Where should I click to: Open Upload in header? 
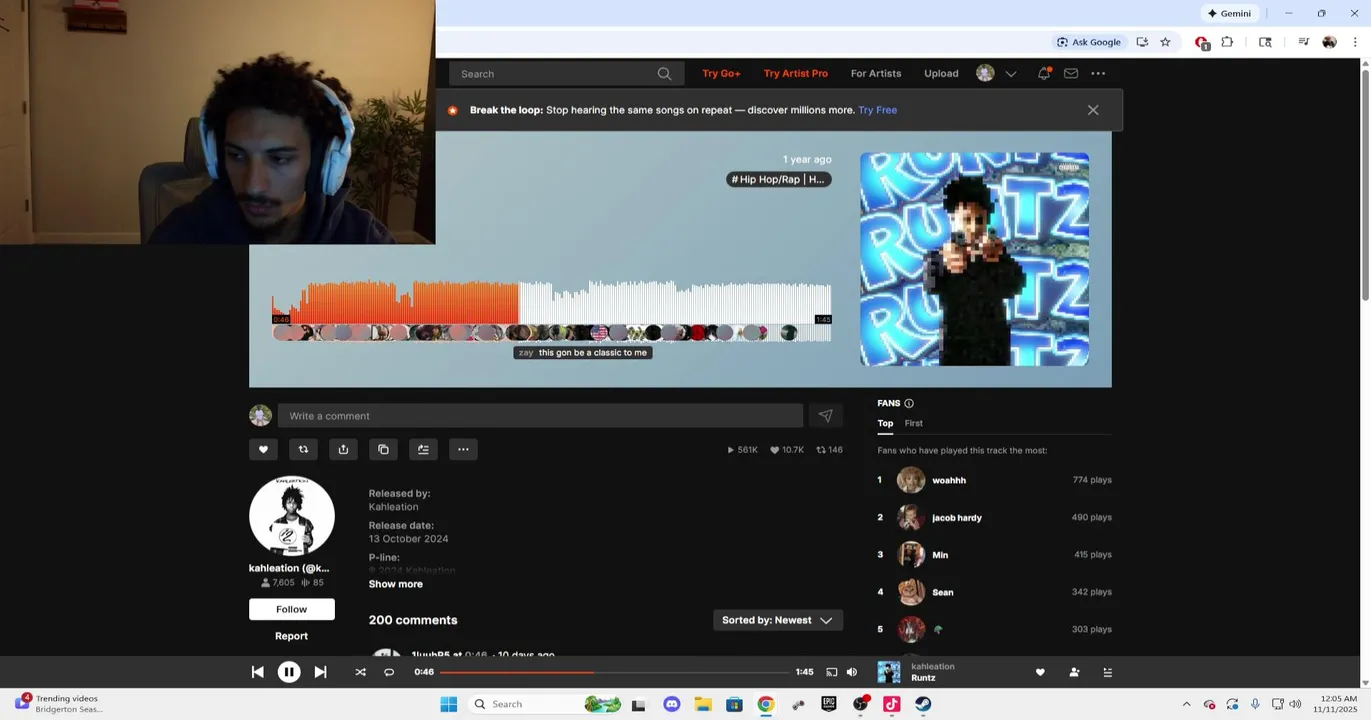[941, 73]
